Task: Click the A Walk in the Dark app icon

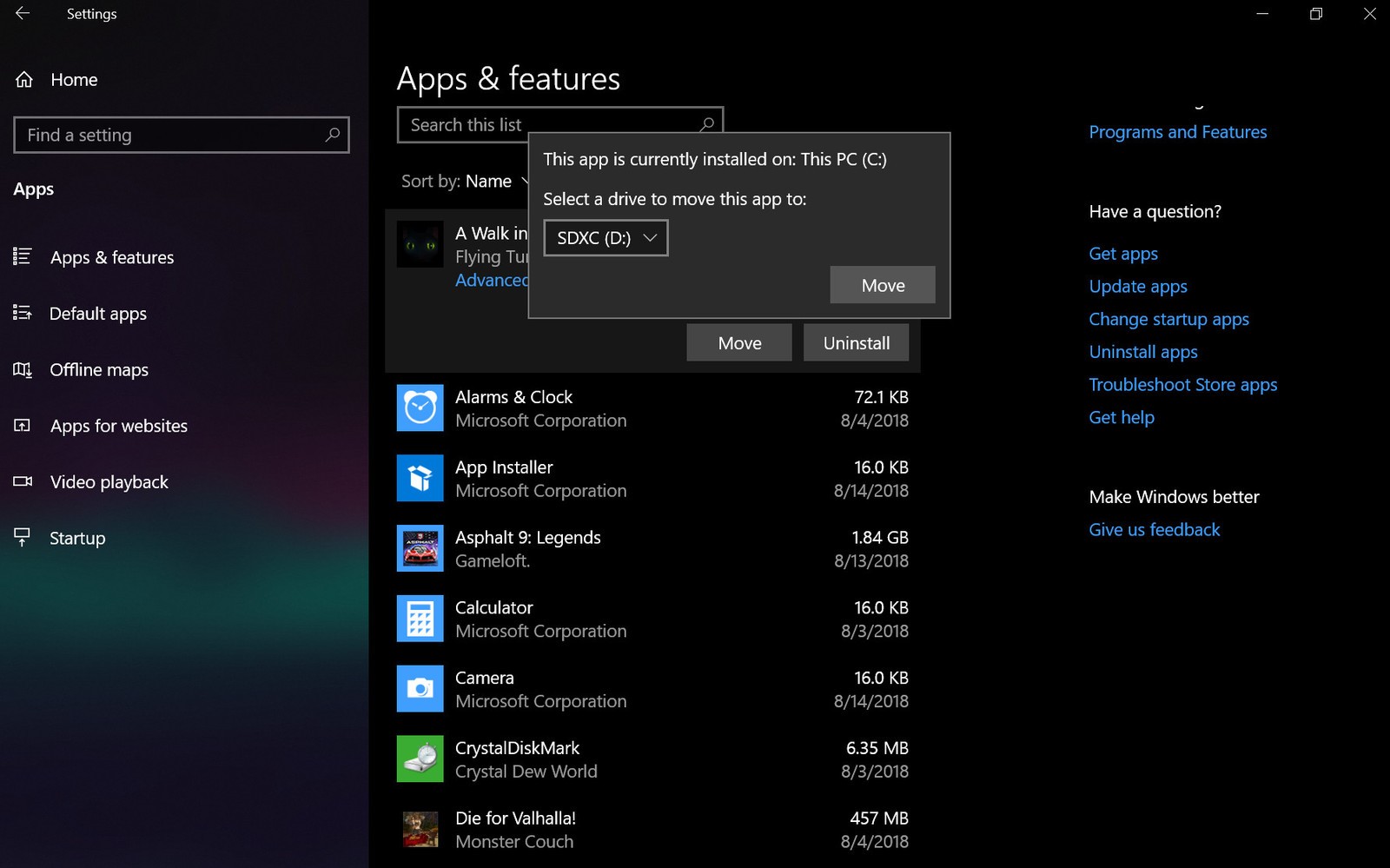Action: click(x=420, y=244)
